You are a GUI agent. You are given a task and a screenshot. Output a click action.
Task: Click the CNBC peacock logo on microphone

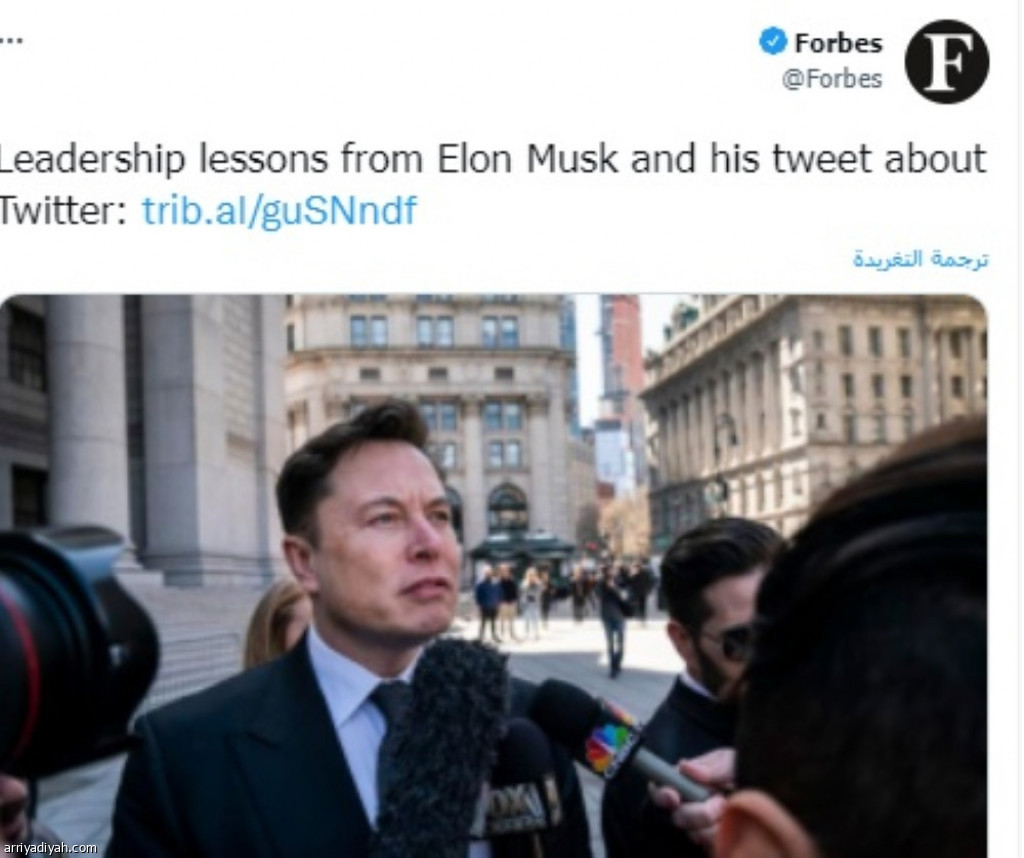click(610, 744)
